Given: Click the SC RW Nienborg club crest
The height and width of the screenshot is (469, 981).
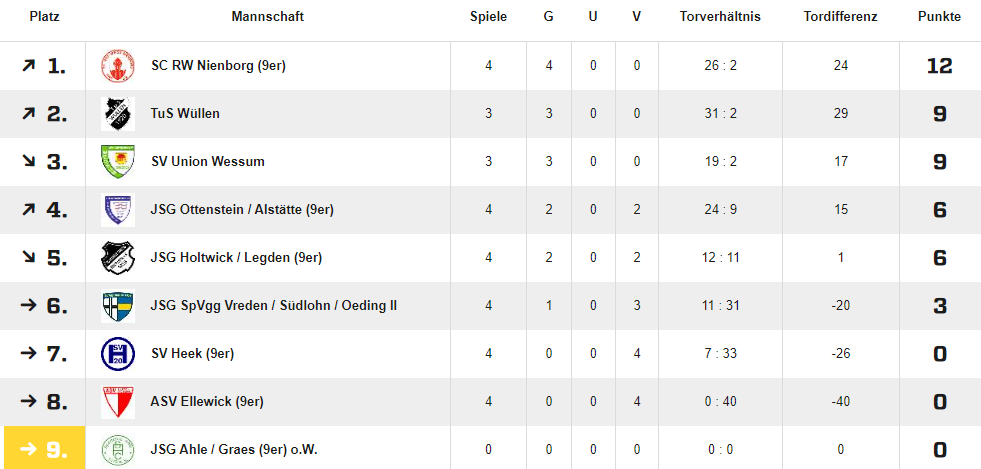Looking at the screenshot, I should pyautogui.click(x=118, y=66).
